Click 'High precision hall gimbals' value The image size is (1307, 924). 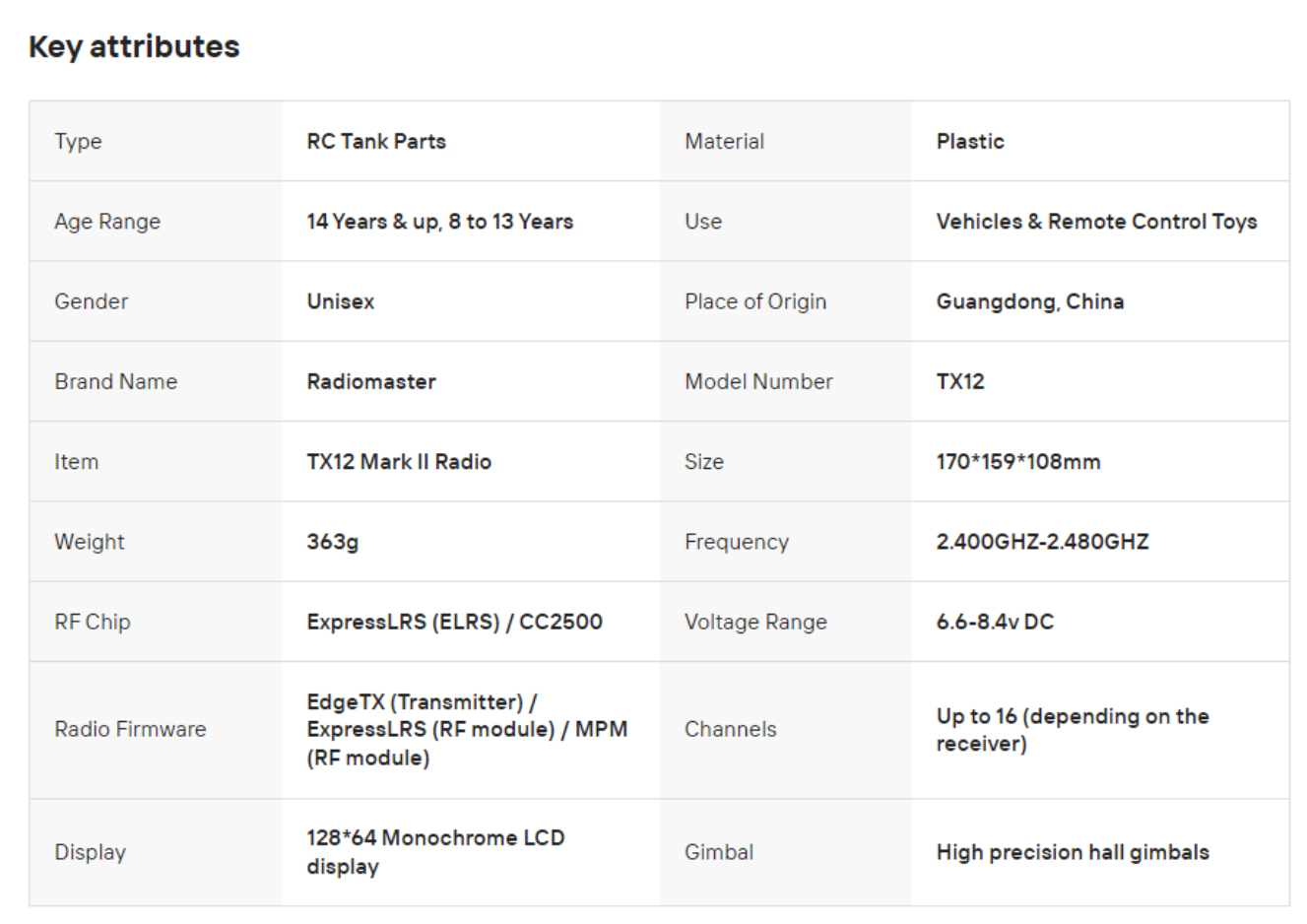1073,852
